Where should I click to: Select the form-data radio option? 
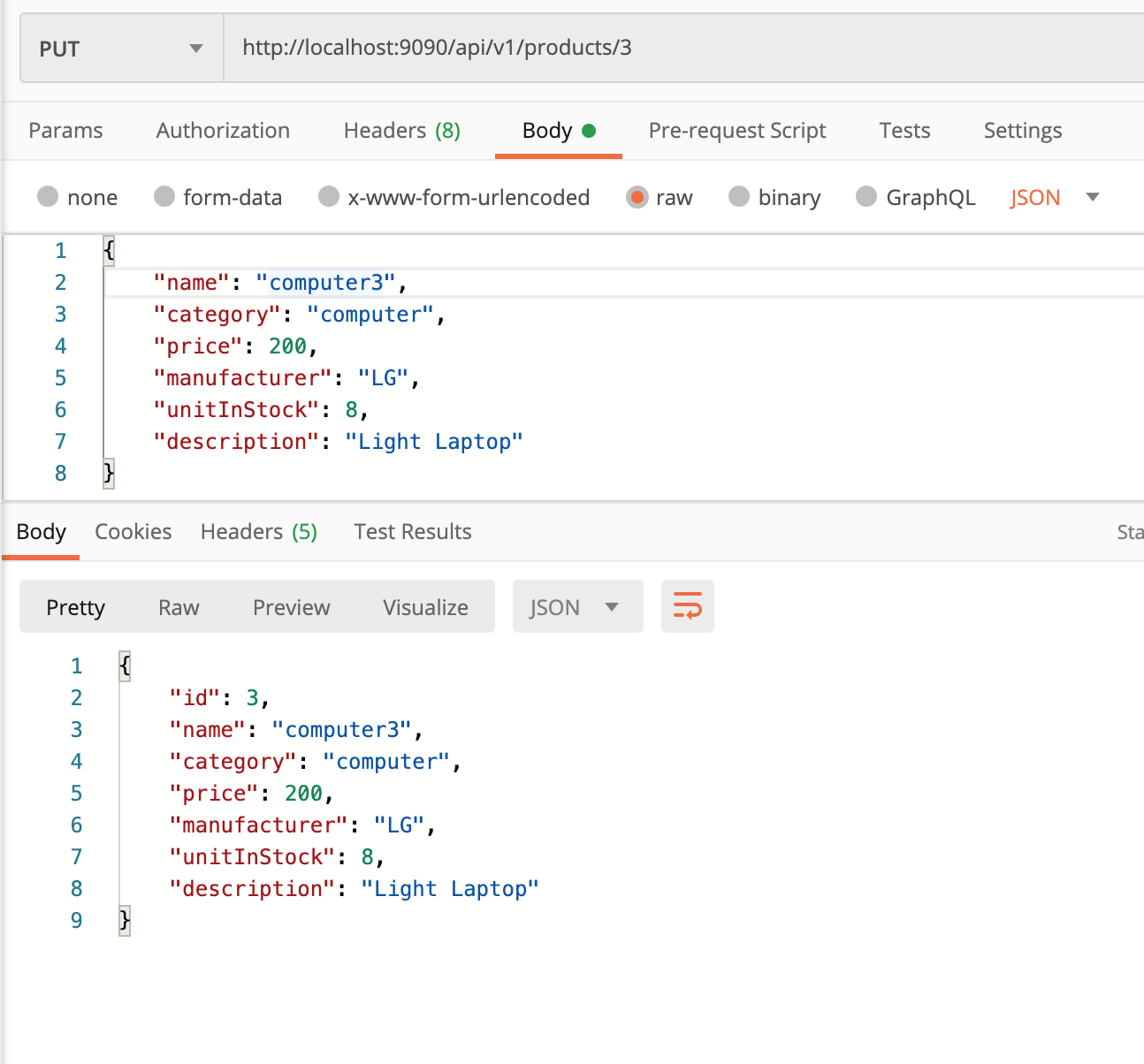(x=164, y=196)
